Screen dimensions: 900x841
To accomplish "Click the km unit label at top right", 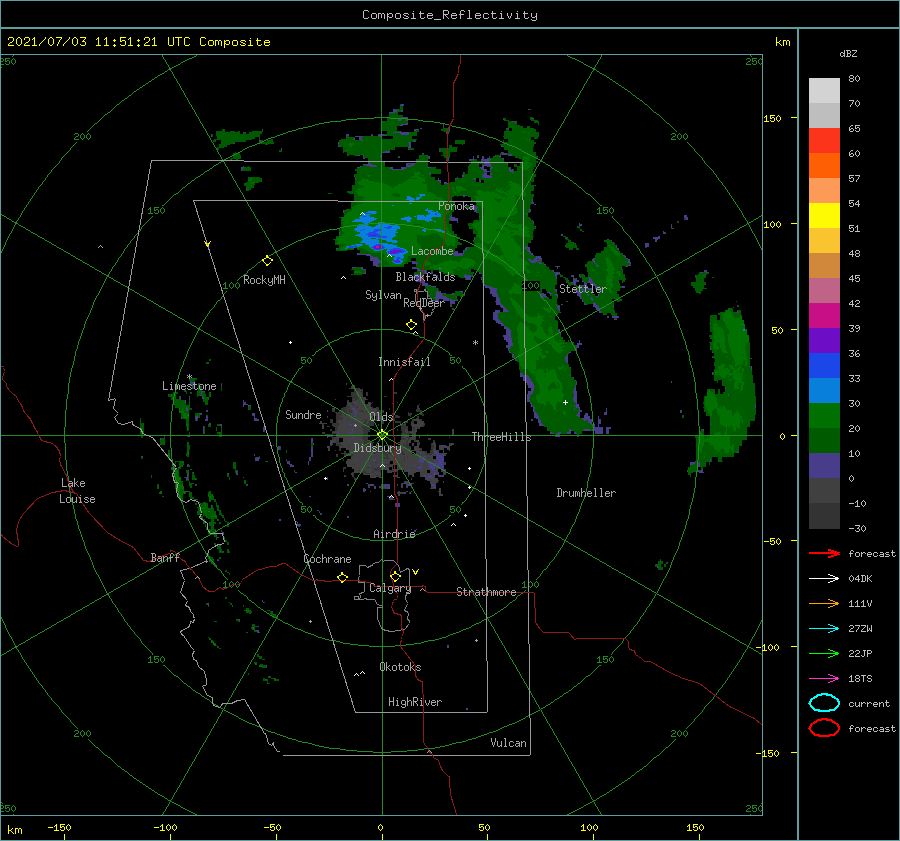I will (x=782, y=42).
